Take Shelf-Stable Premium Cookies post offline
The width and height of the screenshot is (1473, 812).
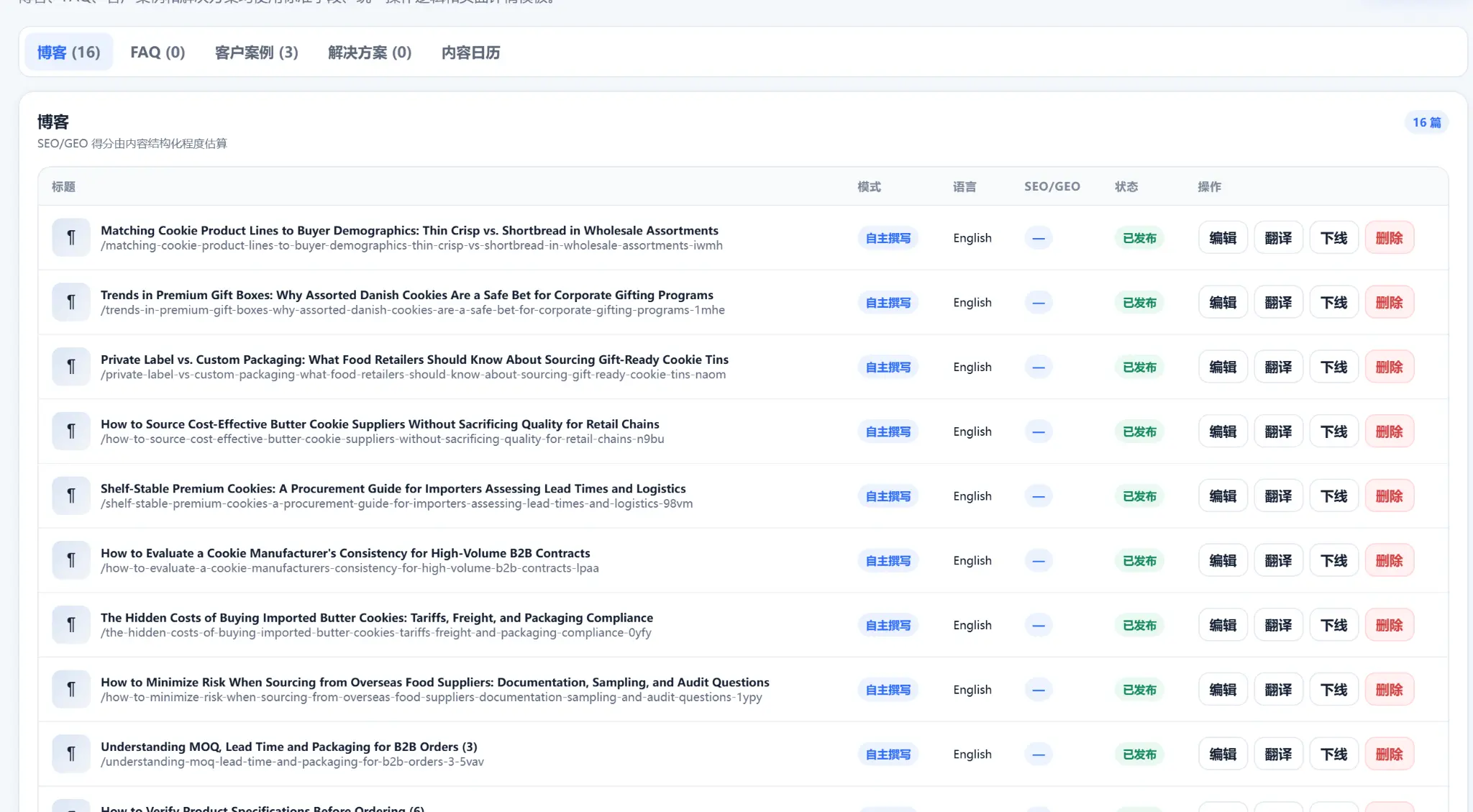[x=1333, y=496]
